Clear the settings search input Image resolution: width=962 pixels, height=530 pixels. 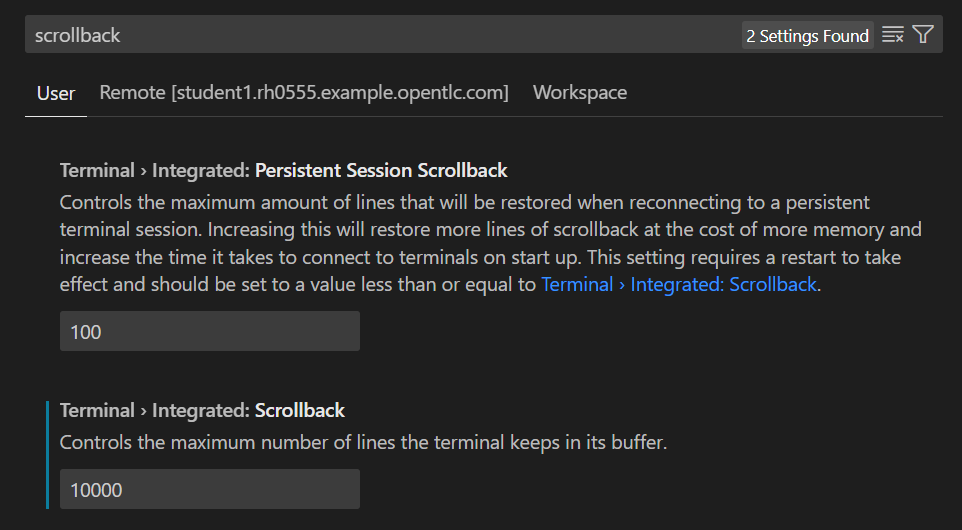point(893,35)
